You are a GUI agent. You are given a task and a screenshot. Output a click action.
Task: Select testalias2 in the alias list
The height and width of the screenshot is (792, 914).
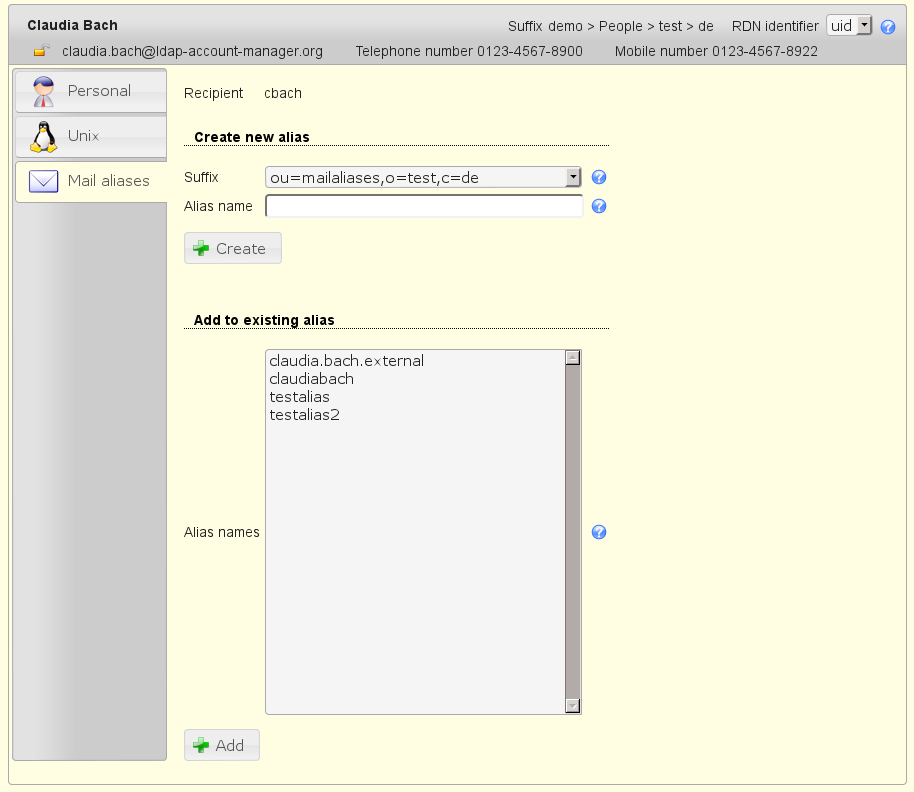(x=305, y=415)
